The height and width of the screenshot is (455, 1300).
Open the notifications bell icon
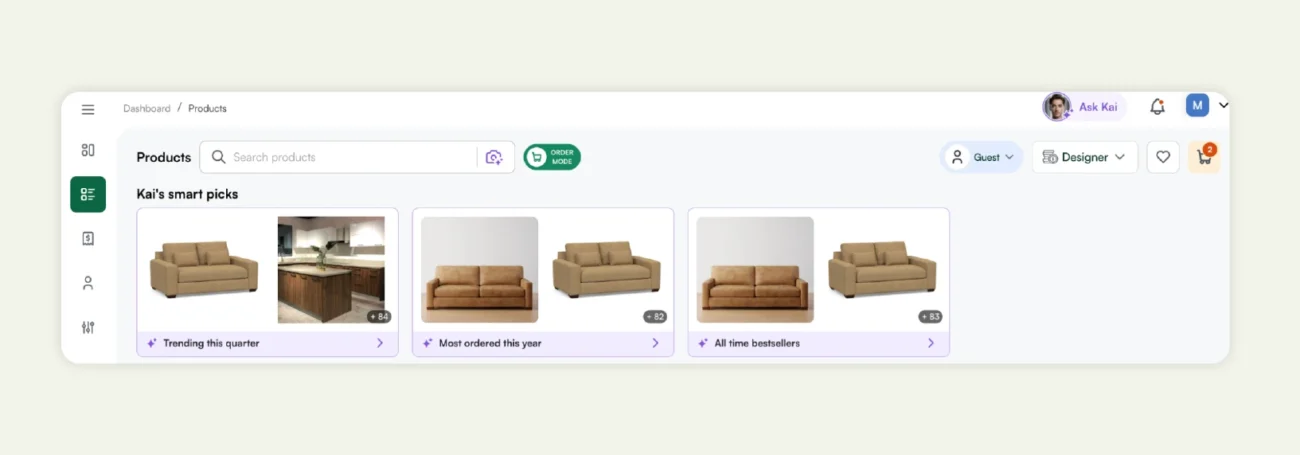(1157, 106)
